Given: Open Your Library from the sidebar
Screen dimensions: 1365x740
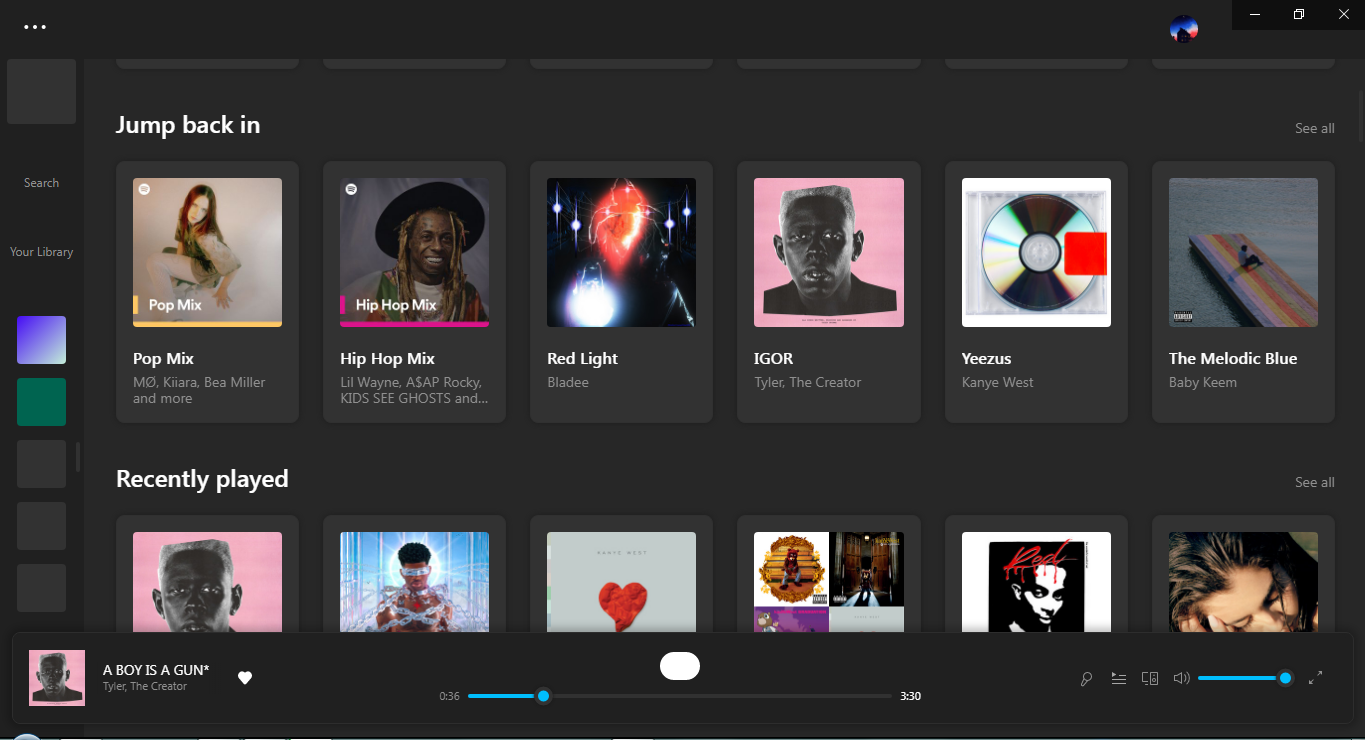Looking at the screenshot, I should click(x=41, y=251).
